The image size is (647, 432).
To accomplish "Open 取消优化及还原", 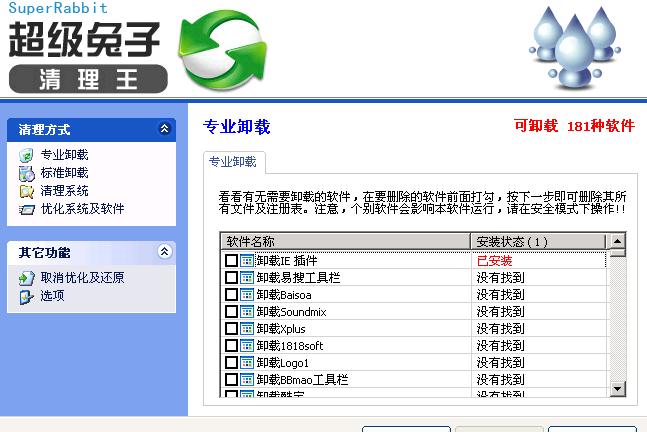I will click(83, 278).
